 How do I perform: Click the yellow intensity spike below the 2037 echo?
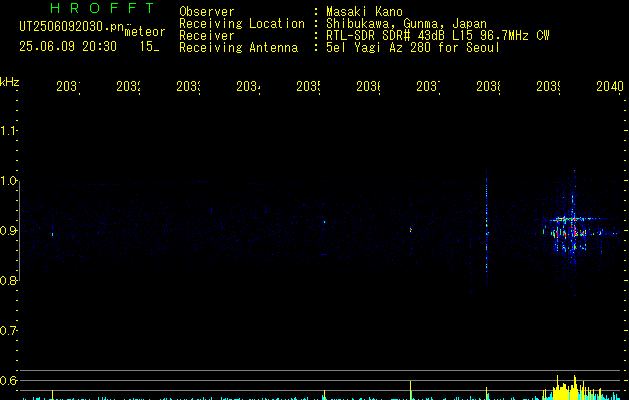pyautogui.click(x=410, y=390)
